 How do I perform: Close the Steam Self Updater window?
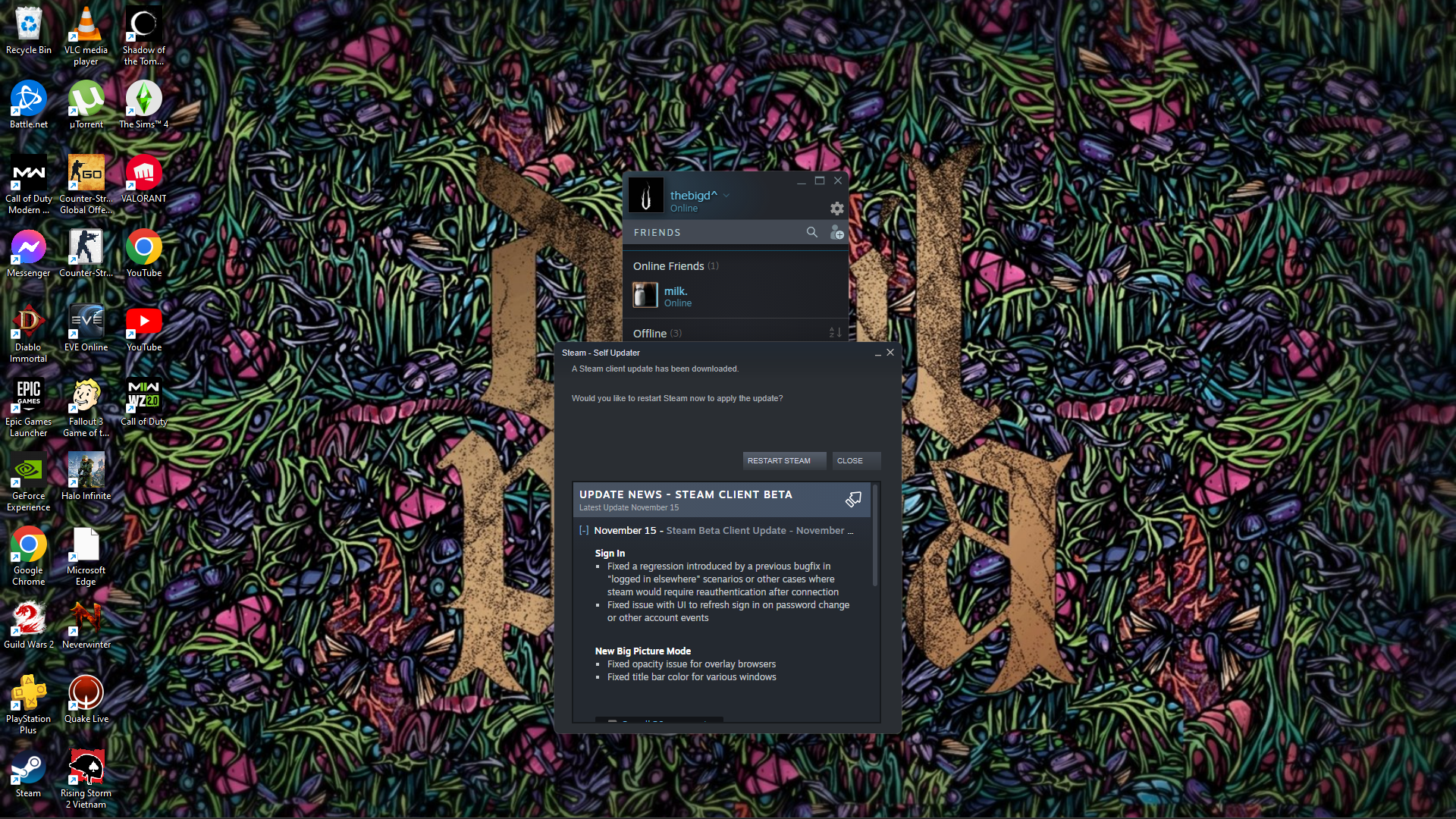coord(891,353)
